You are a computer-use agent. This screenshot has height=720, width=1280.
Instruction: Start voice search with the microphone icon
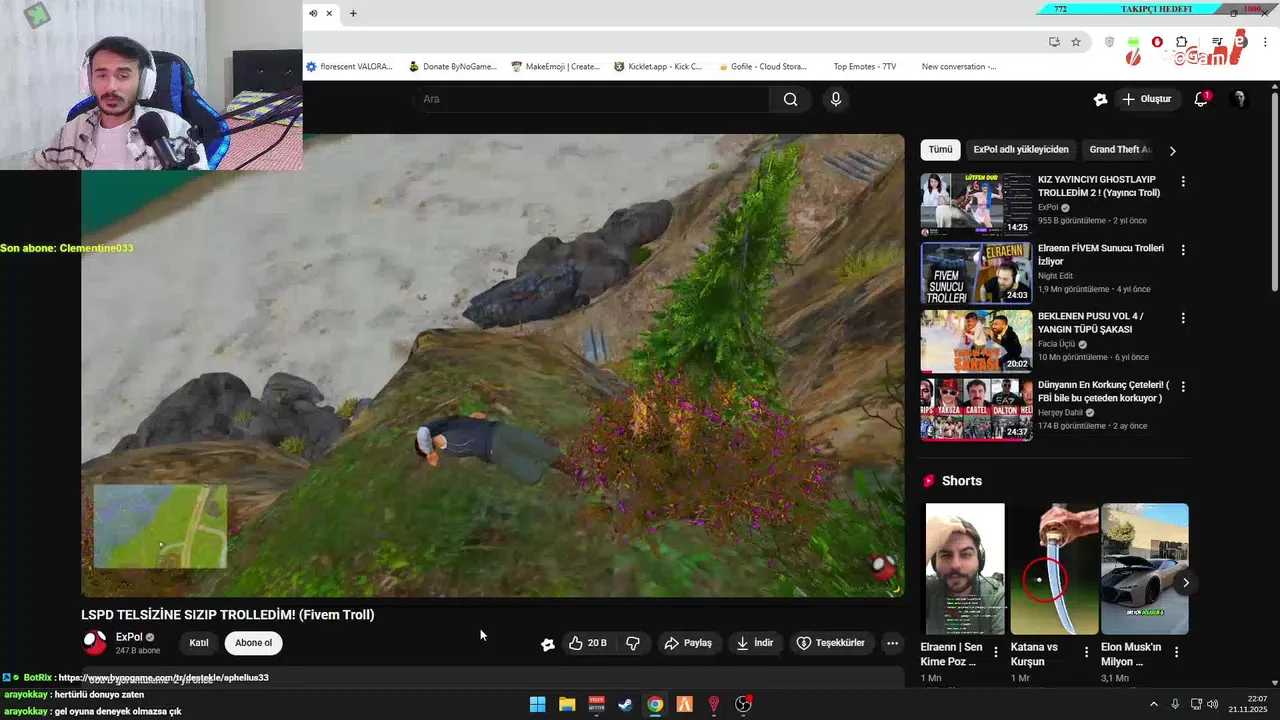pyautogui.click(x=836, y=99)
